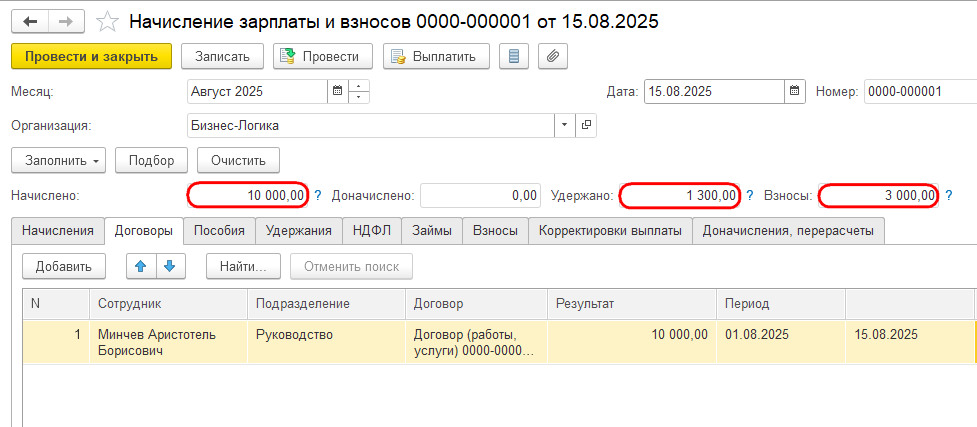Switch to the Удержания tab

[x=299, y=231]
